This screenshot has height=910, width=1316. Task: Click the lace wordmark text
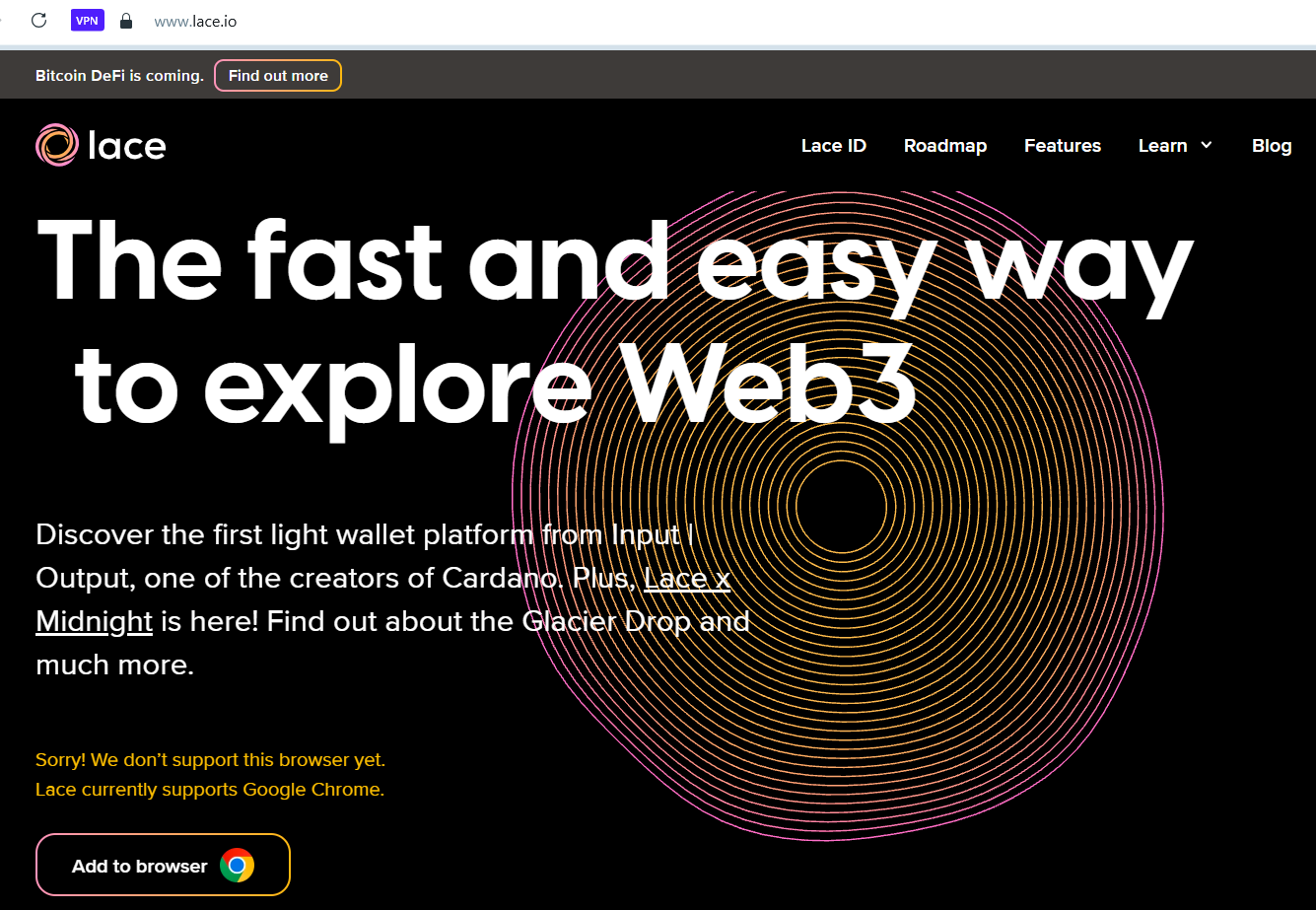[x=126, y=146]
